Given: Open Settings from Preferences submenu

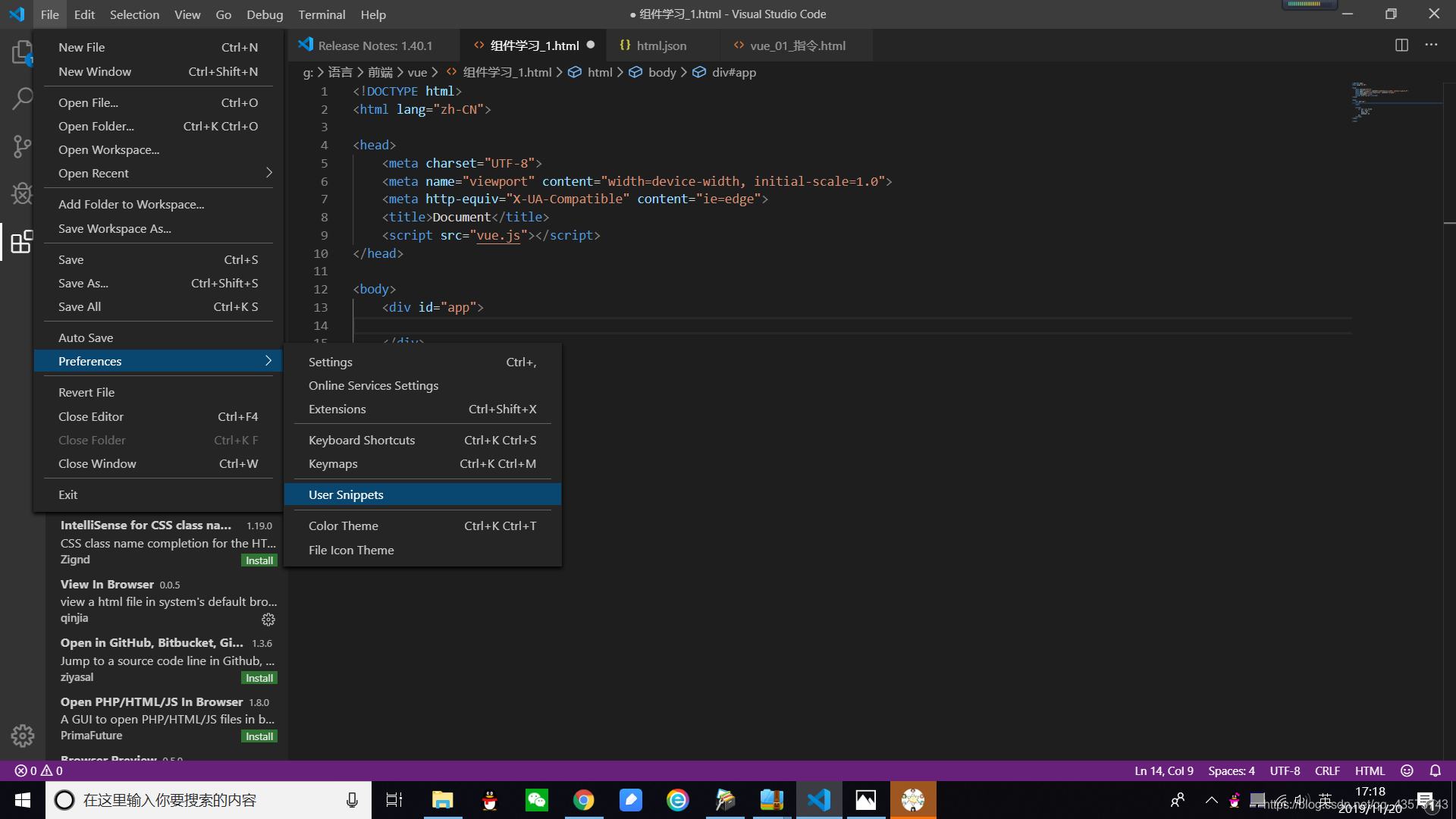Looking at the screenshot, I should click(422, 362).
